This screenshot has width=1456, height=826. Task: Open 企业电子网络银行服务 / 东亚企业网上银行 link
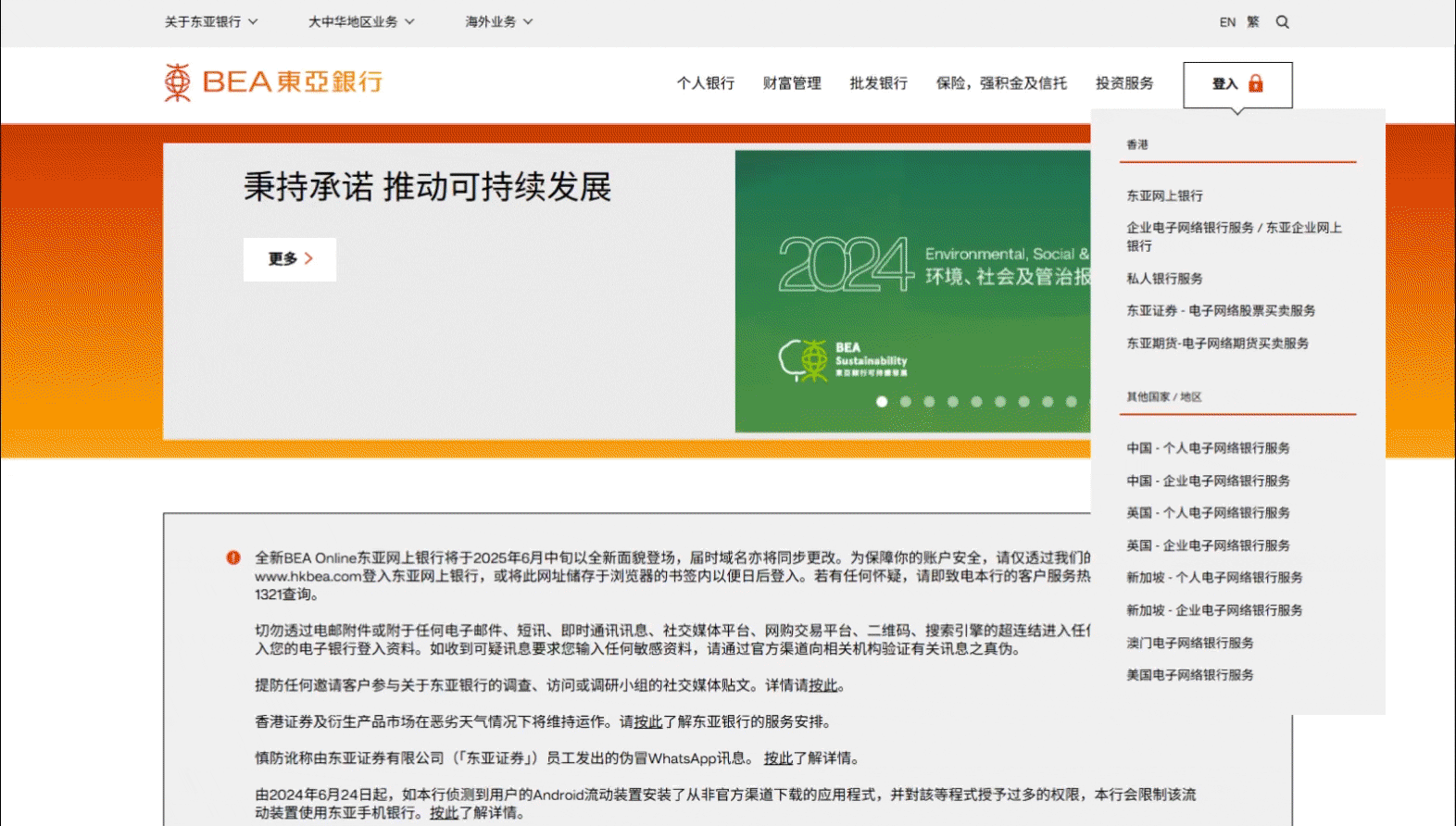1234,236
